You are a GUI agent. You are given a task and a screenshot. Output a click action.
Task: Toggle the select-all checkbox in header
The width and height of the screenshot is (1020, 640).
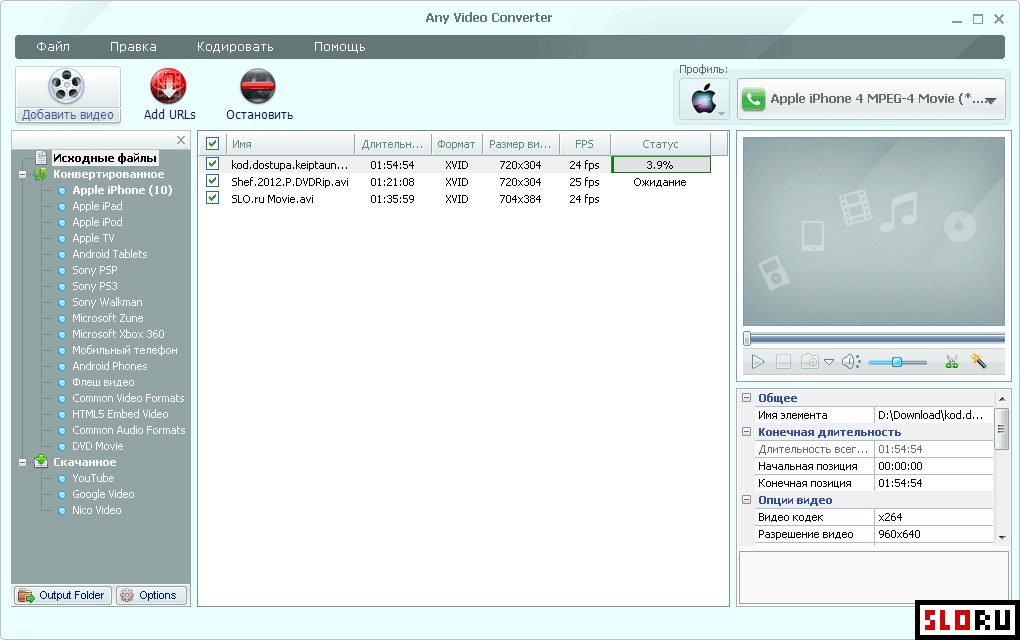pyautogui.click(x=212, y=144)
